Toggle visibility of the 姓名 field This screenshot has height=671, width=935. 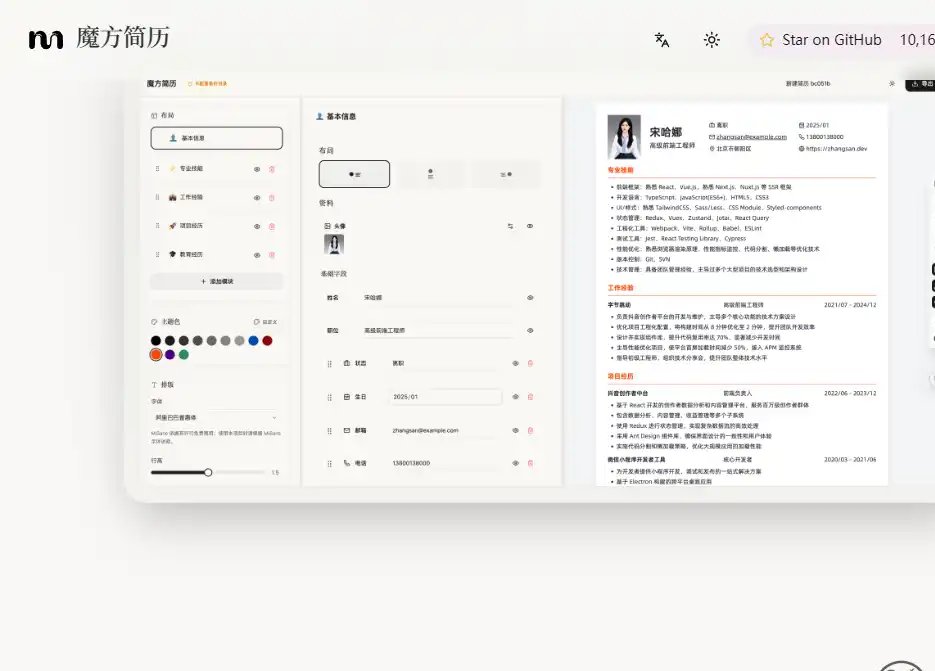(x=530, y=298)
